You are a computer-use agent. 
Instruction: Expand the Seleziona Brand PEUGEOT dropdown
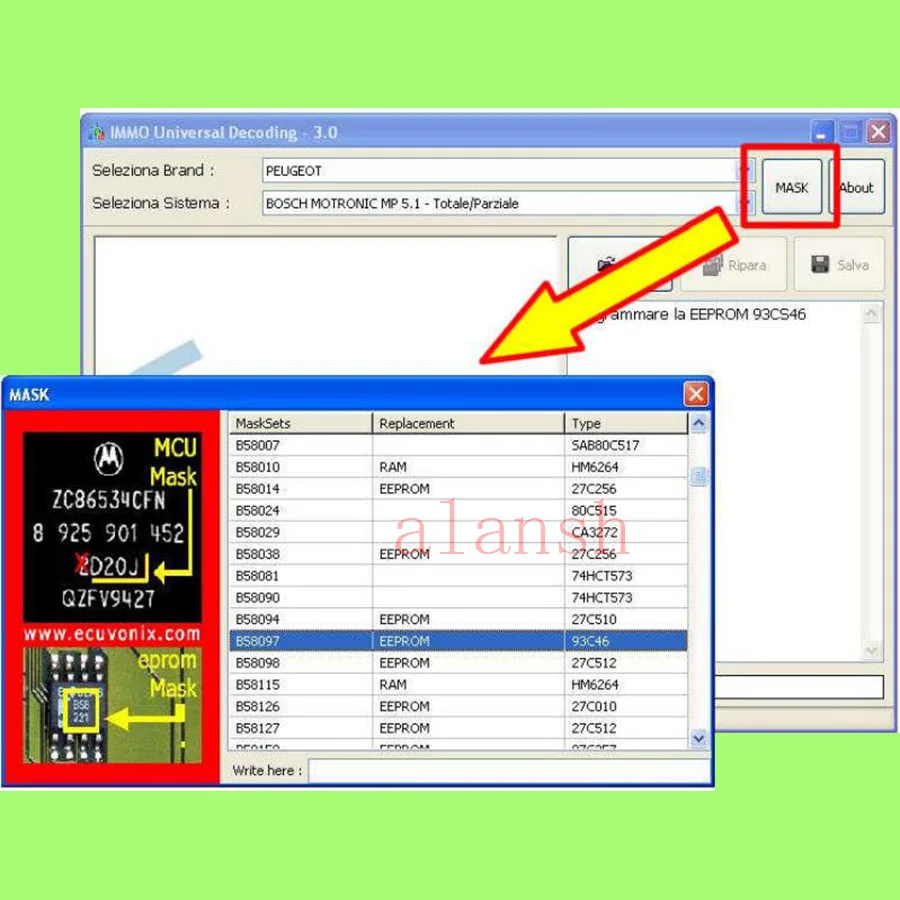click(x=745, y=170)
